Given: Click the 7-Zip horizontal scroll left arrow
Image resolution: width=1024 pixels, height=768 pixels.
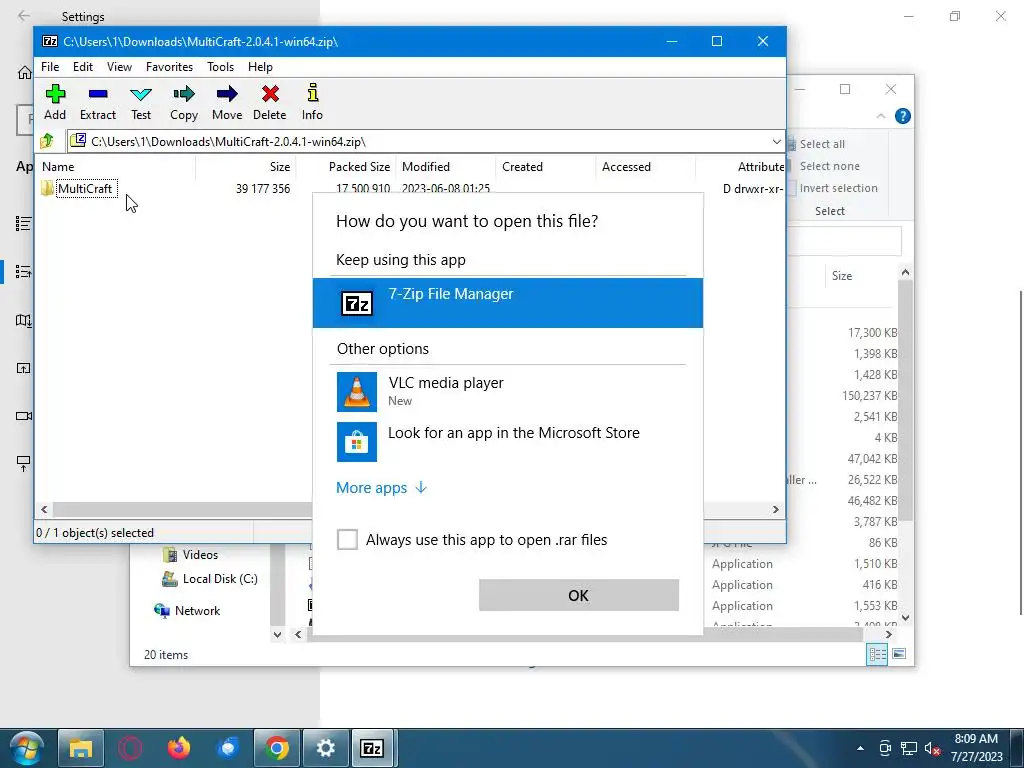Looking at the screenshot, I should [44, 509].
